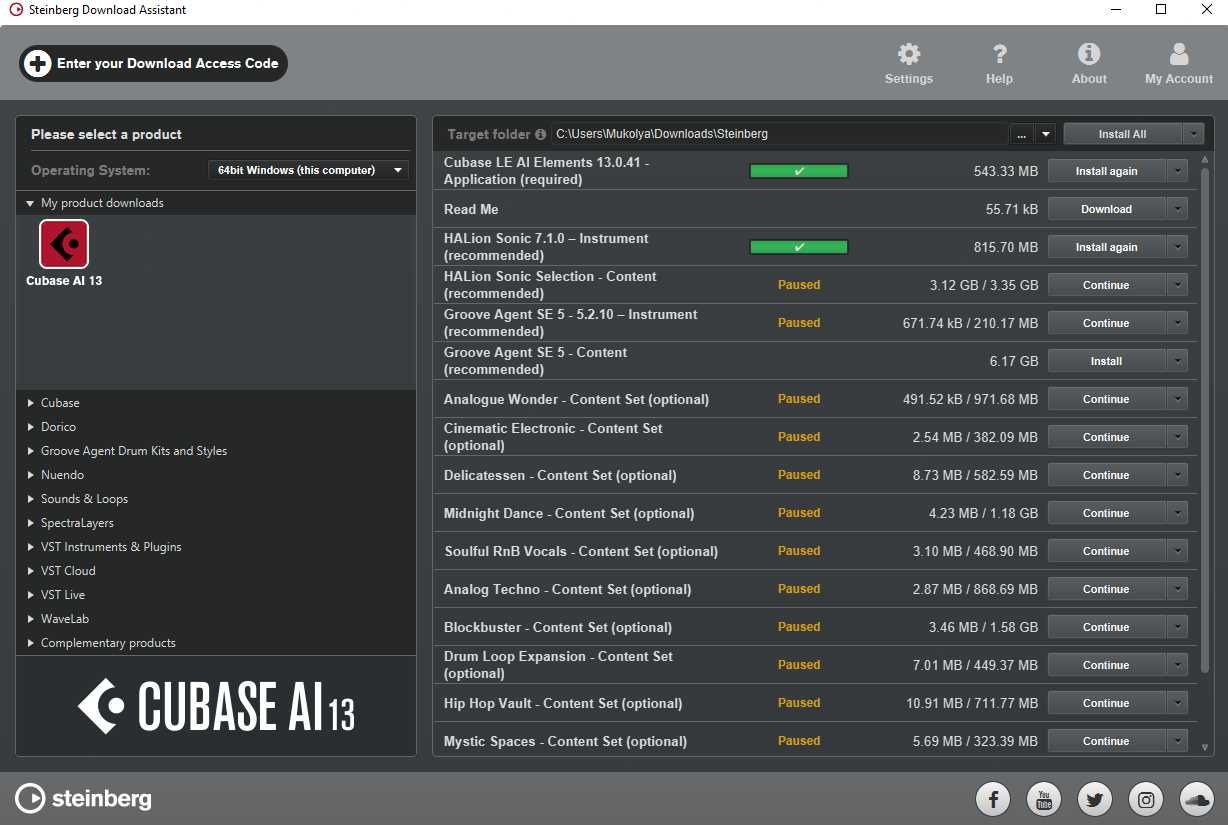Open the About info icon
Image resolution: width=1228 pixels, height=825 pixels.
(x=1089, y=54)
